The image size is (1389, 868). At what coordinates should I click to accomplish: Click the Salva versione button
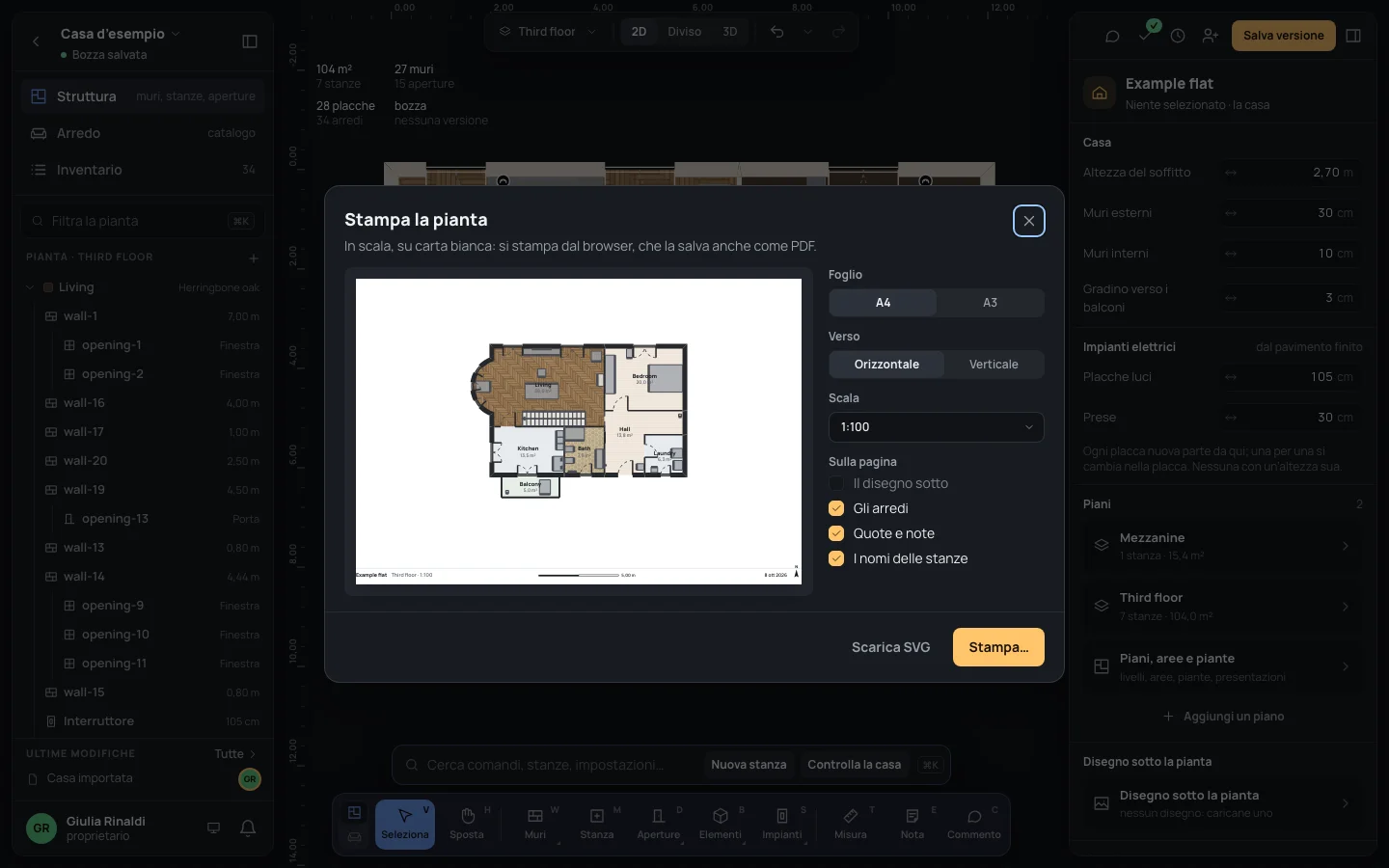click(x=1284, y=36)
